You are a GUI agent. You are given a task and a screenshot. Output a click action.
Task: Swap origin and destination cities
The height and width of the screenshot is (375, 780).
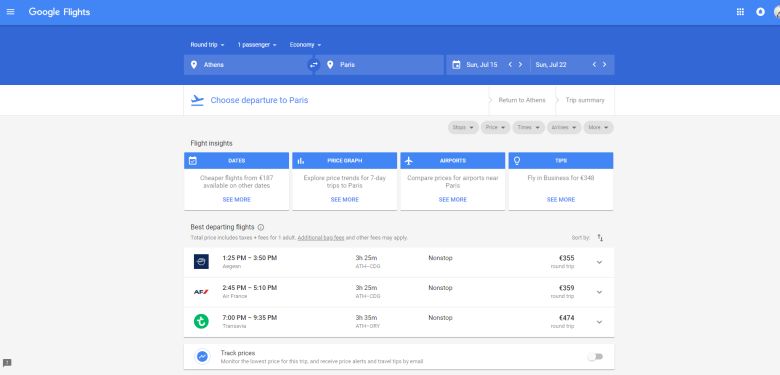(x=313, y=65)
